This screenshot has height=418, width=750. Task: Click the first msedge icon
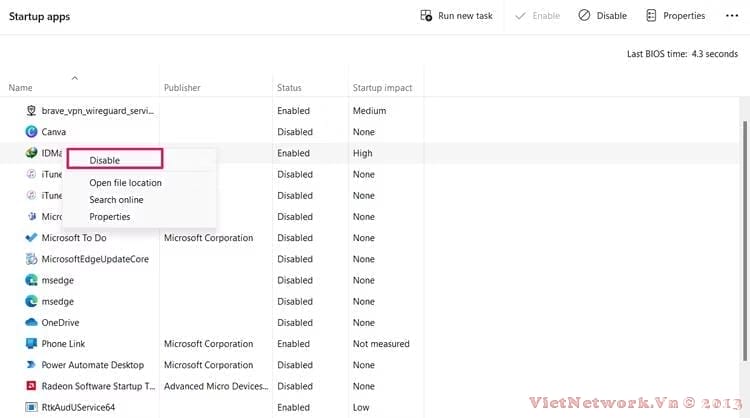[31, 280]
